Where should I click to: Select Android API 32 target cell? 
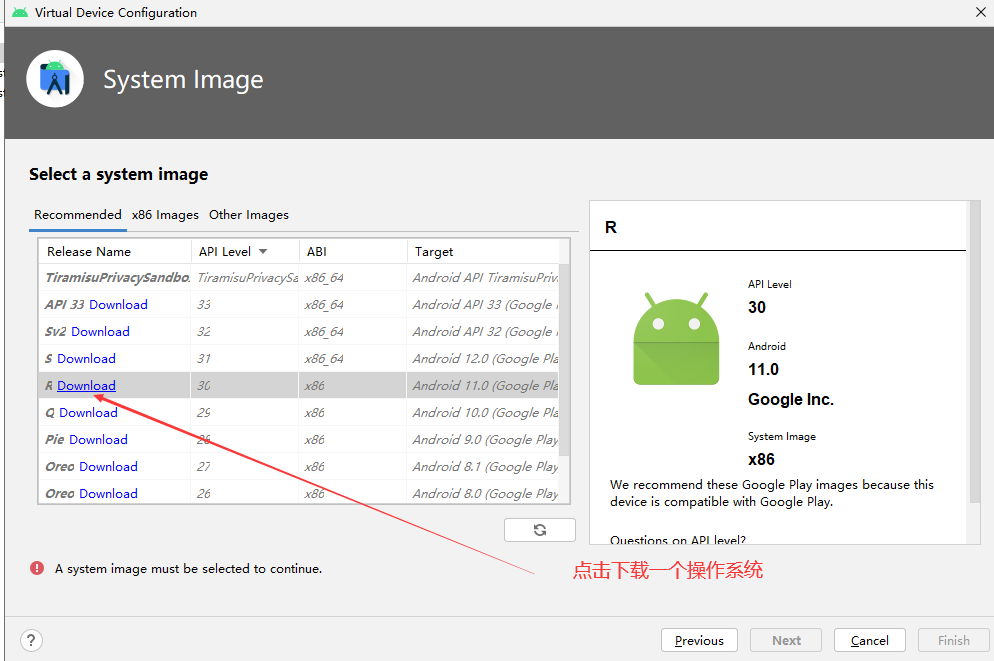tap(484, 332)
